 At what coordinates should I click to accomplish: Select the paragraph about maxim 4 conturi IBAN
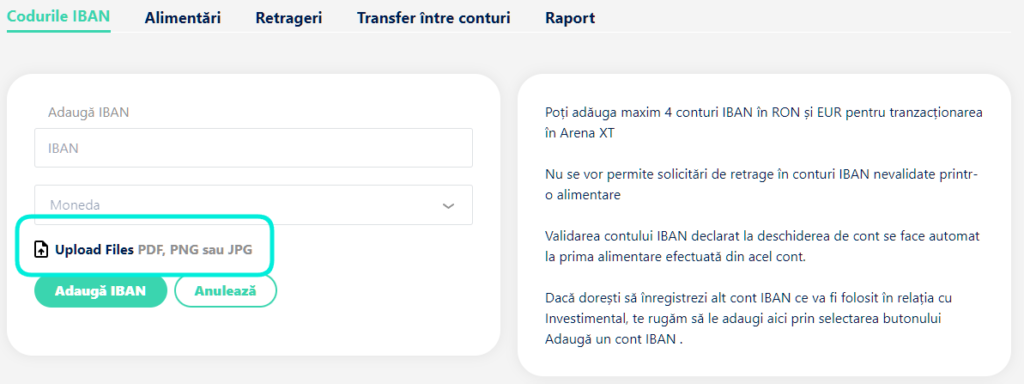coord(763,122)
